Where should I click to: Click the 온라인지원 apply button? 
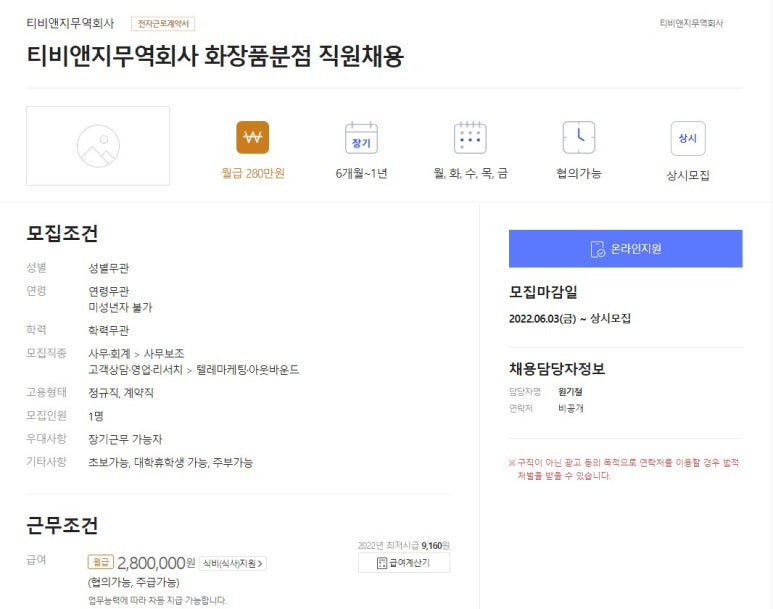tap(626, 249)
